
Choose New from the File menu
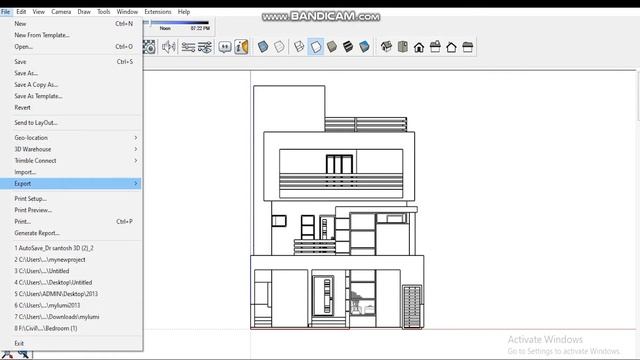tap(71, 24)
